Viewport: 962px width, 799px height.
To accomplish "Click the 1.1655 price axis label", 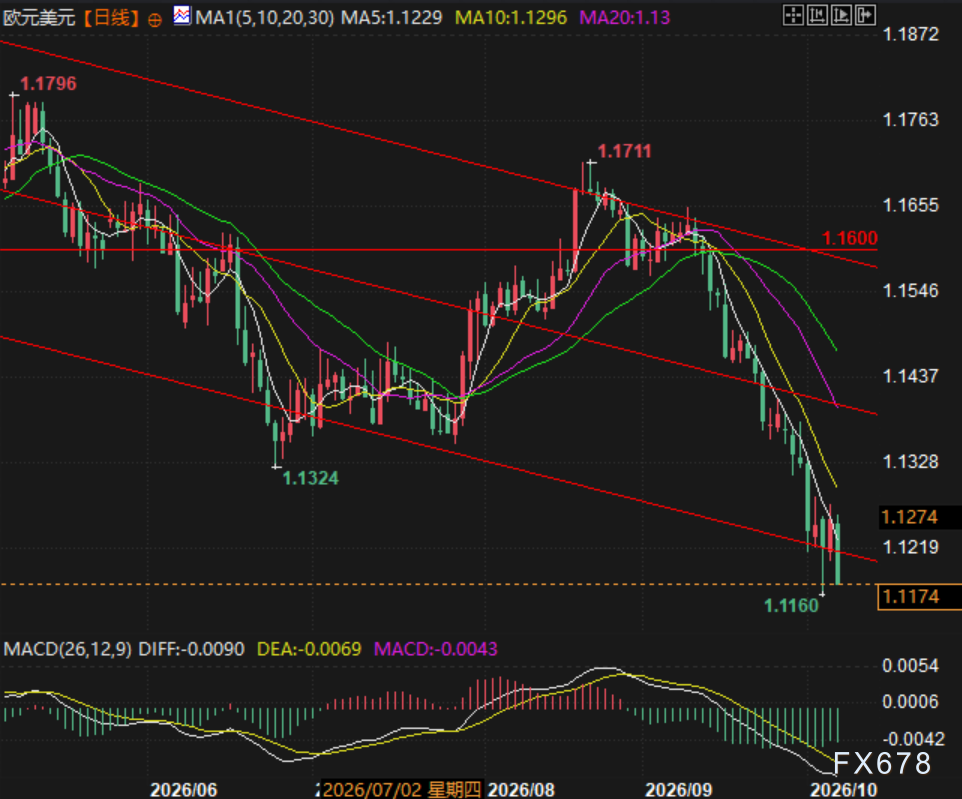I will tap(910, 205).
